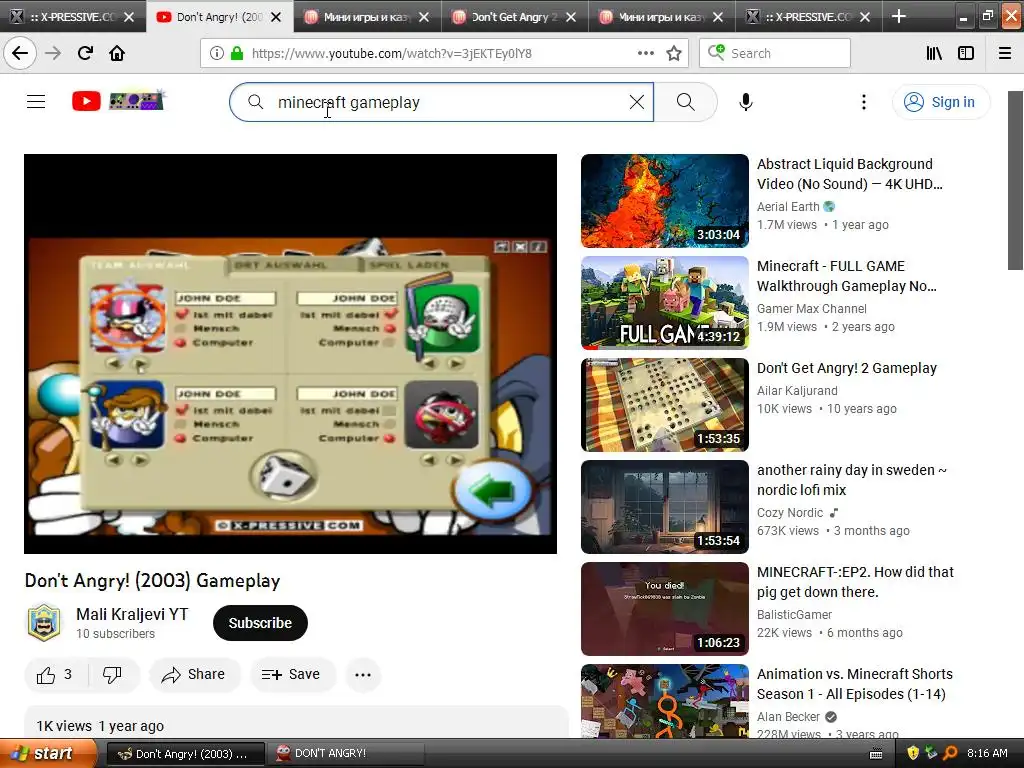Open the YouTube guide hamburger menu
1024x768 pixels.
[x=36, y=102]
